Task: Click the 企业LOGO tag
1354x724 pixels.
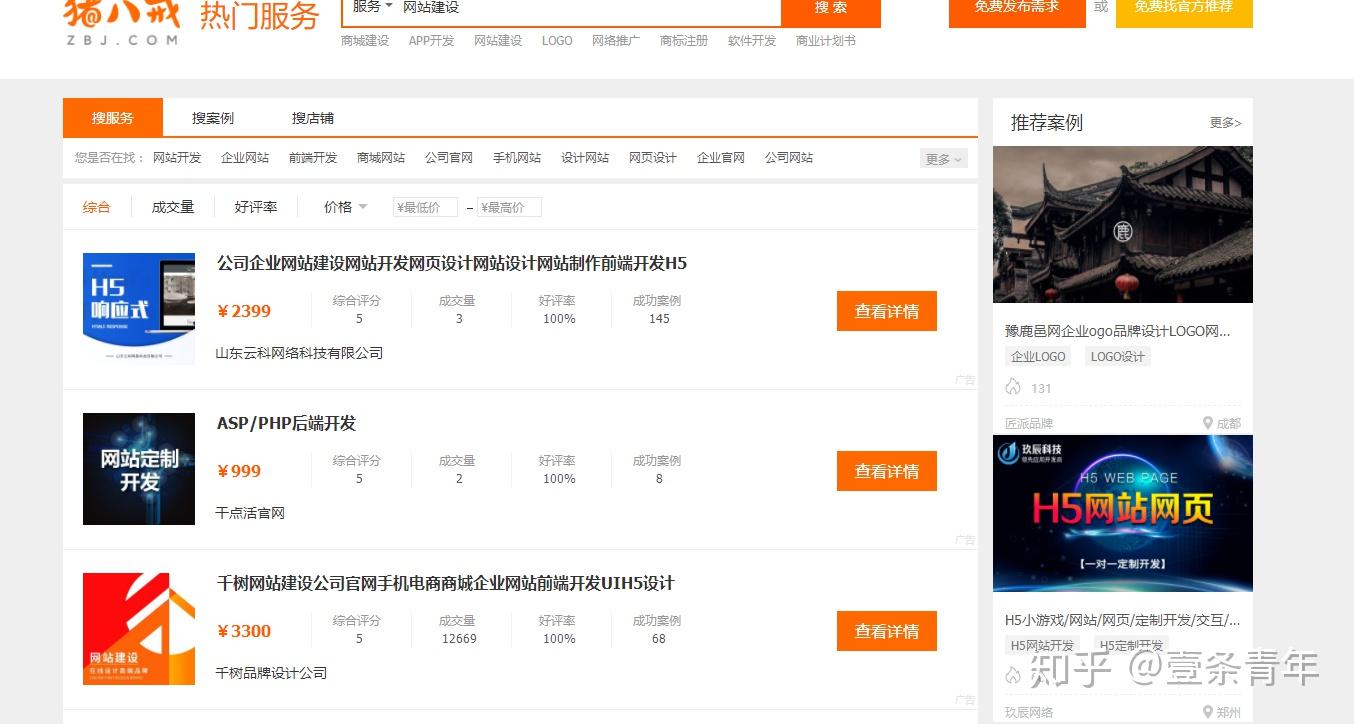Action: [1038, 357]
